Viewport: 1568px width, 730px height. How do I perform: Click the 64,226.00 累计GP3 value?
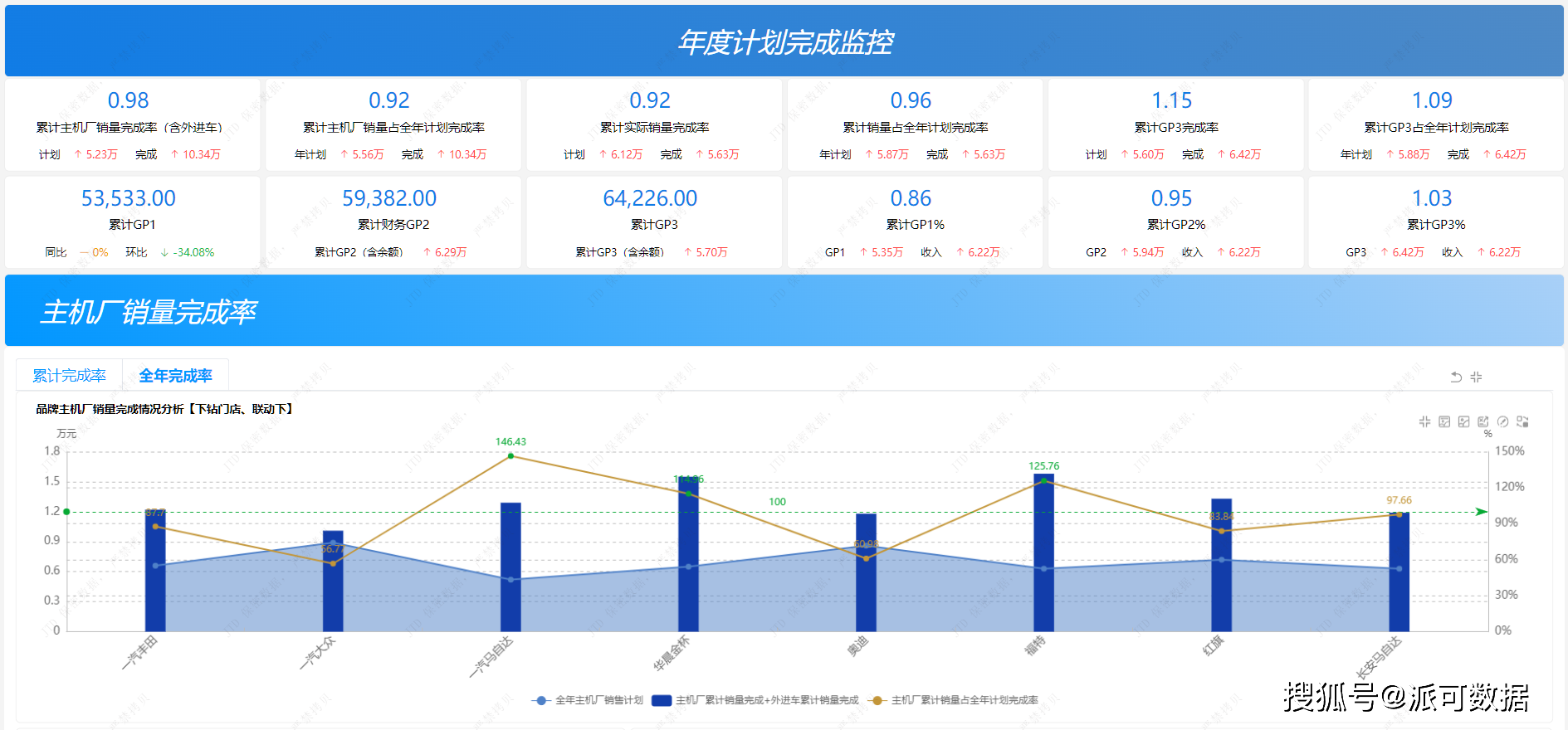[650, 198]
